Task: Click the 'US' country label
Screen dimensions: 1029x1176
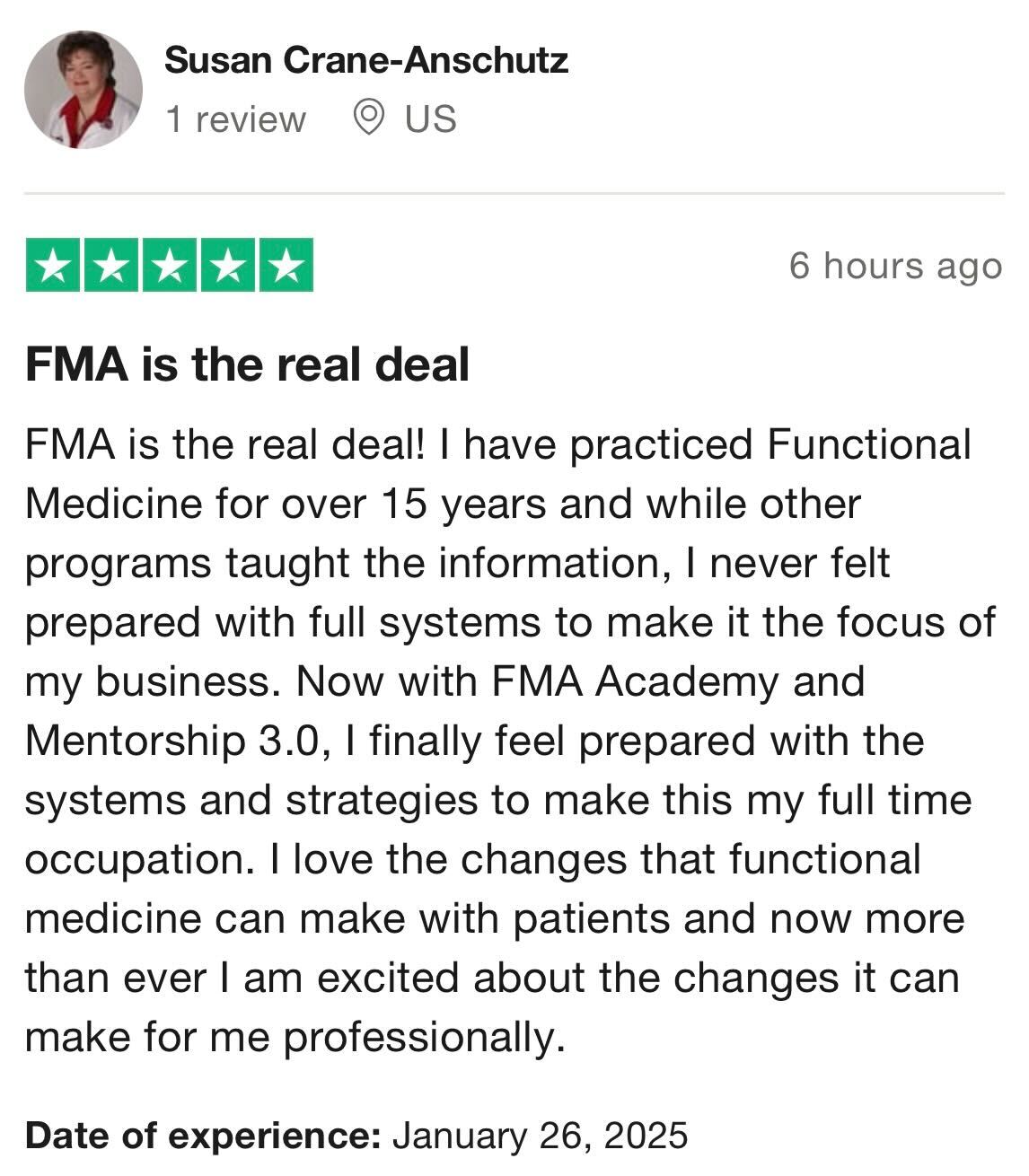Action: coord(430,119)
